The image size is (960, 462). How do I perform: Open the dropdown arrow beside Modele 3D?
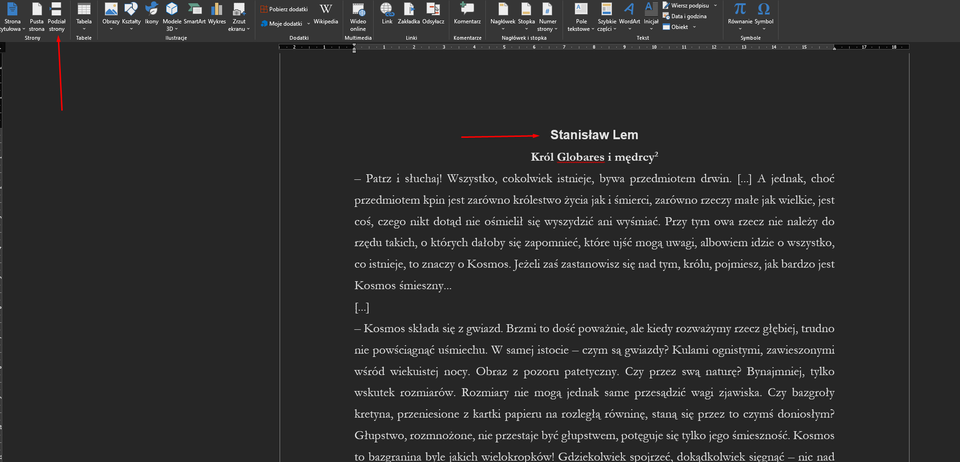176,29
